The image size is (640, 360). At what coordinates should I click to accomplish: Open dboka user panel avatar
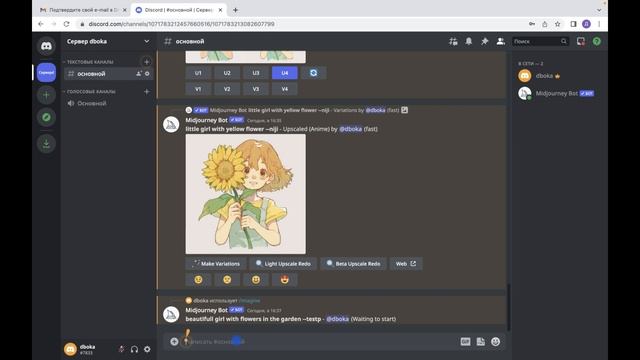[x=70, y=349]
